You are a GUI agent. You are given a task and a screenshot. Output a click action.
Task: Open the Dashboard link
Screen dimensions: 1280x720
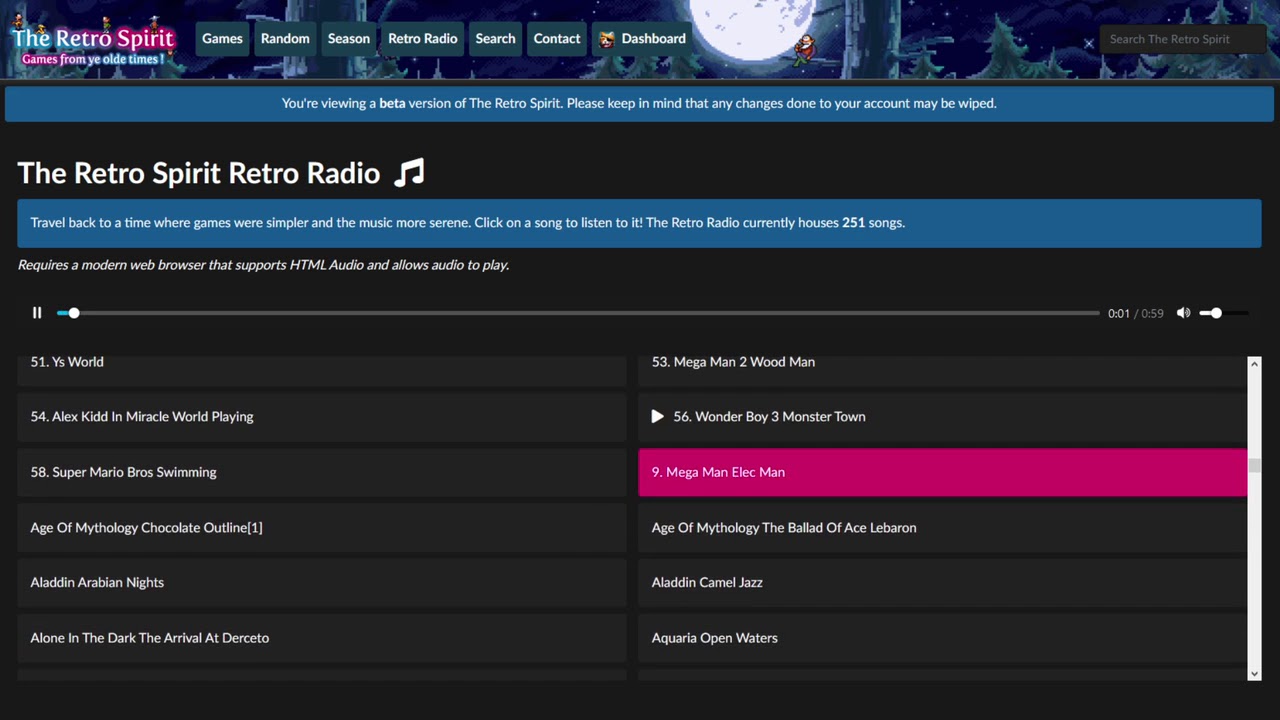coord(642,39)
